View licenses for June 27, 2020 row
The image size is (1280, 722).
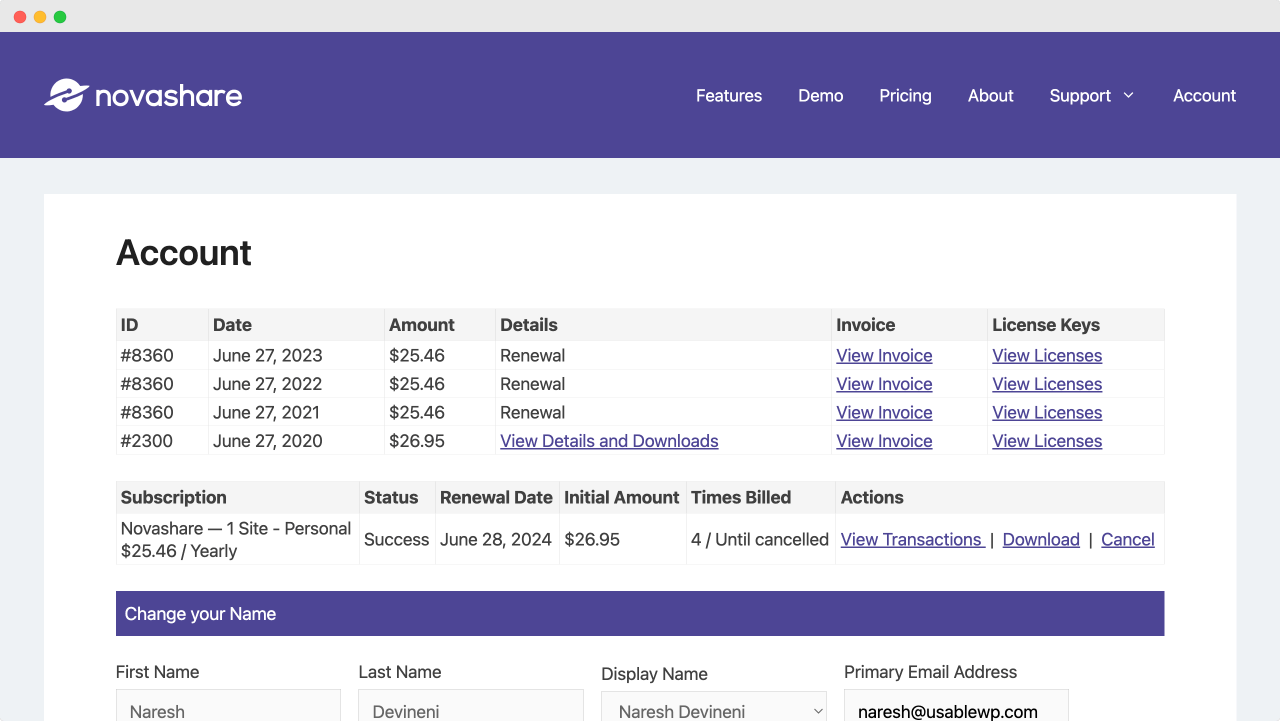1047,441
